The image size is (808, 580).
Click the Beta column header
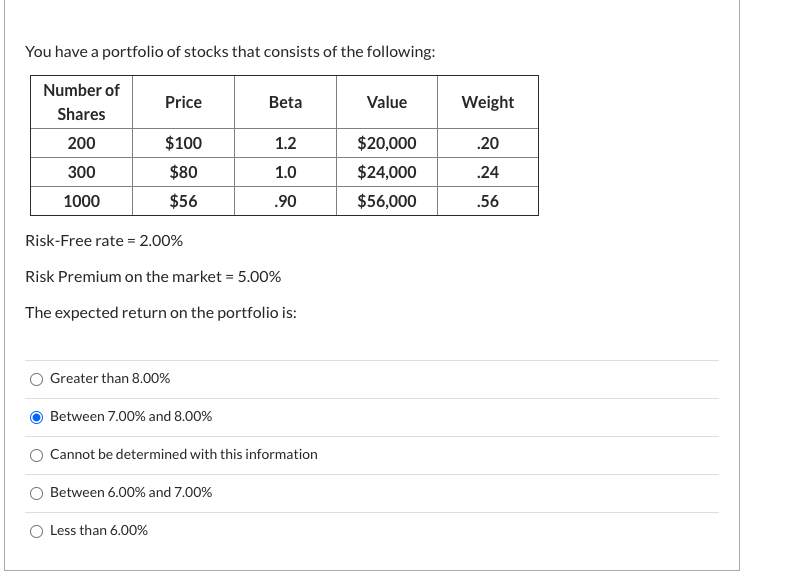point(285,102)
